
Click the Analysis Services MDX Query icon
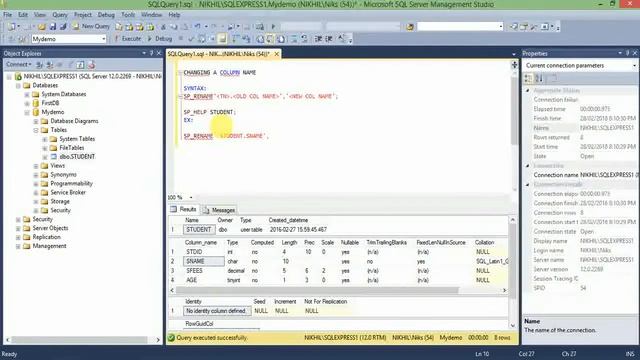[x=129, y=27]
